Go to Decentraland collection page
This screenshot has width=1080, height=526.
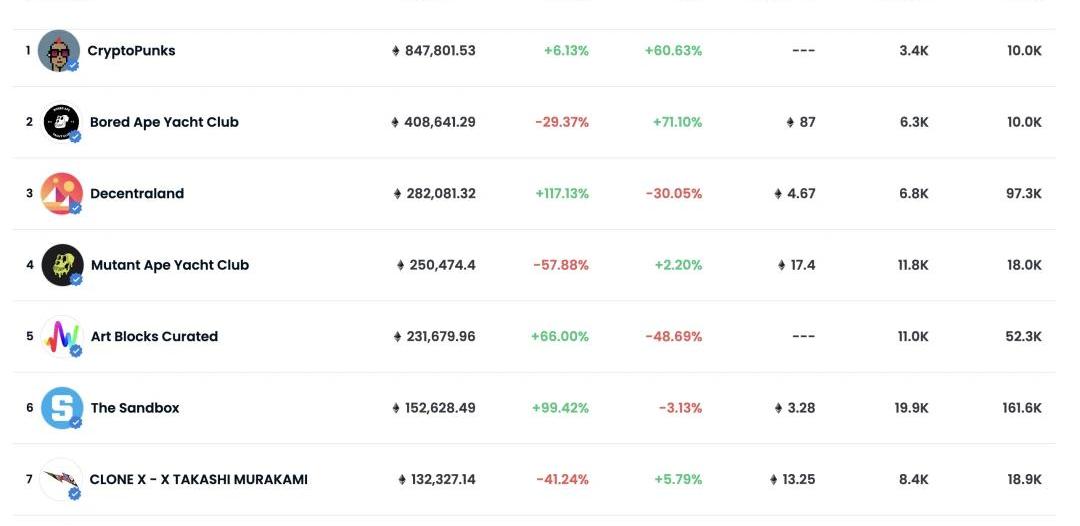click(137, 194)
